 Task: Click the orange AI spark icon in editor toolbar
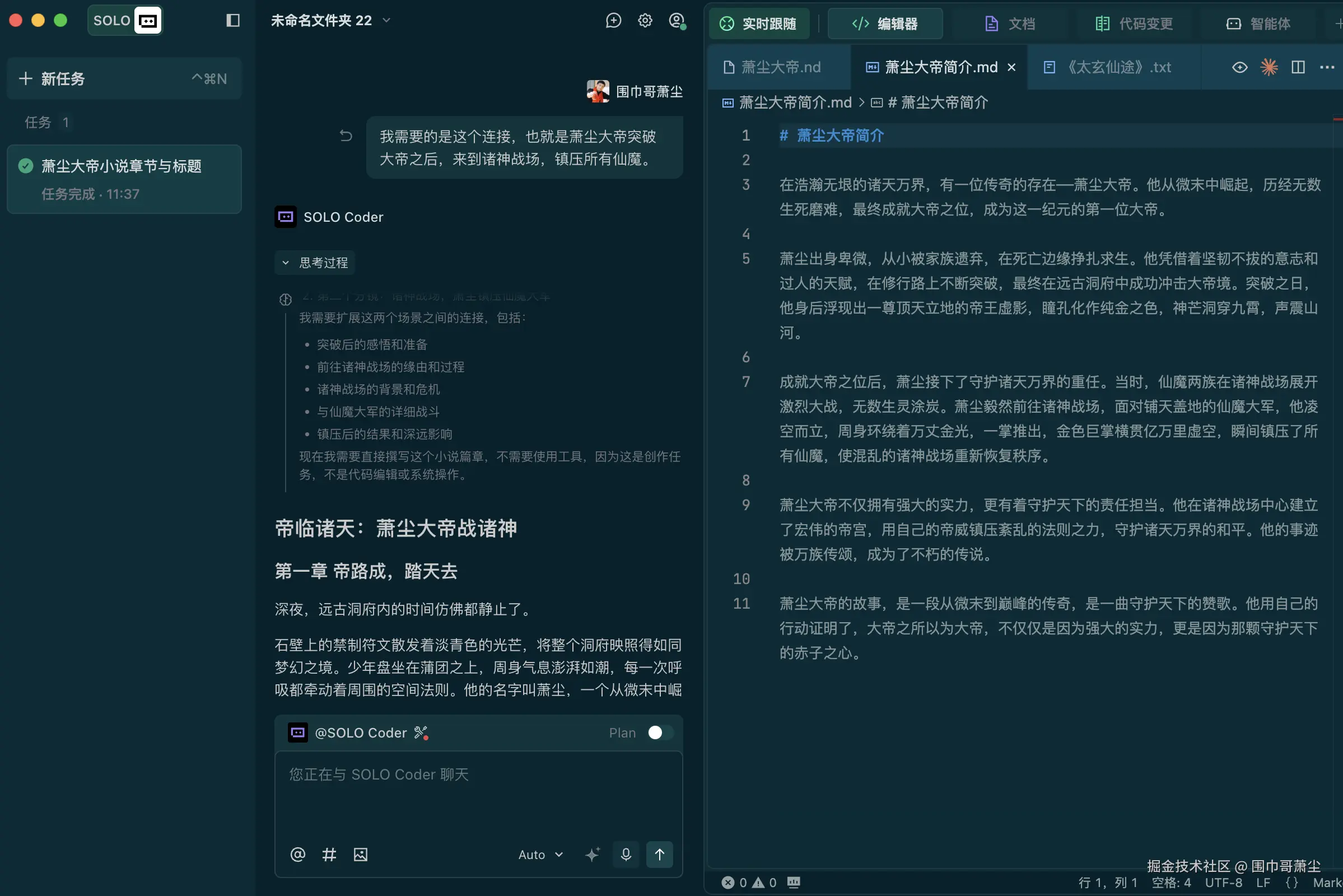(x=1269, y=67)
